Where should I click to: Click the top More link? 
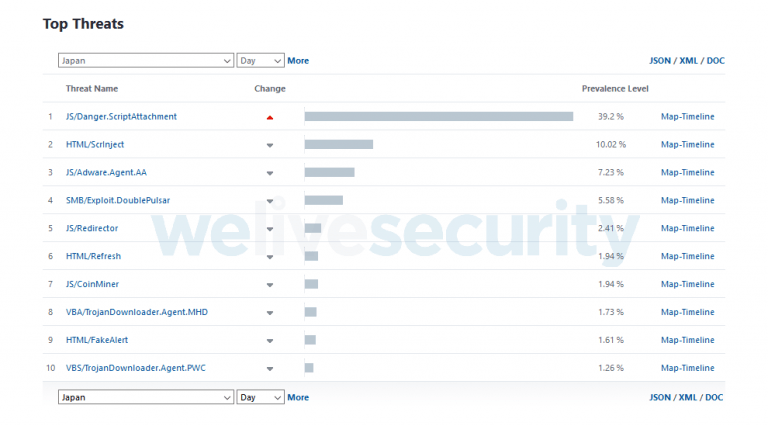tap(298, 61)
